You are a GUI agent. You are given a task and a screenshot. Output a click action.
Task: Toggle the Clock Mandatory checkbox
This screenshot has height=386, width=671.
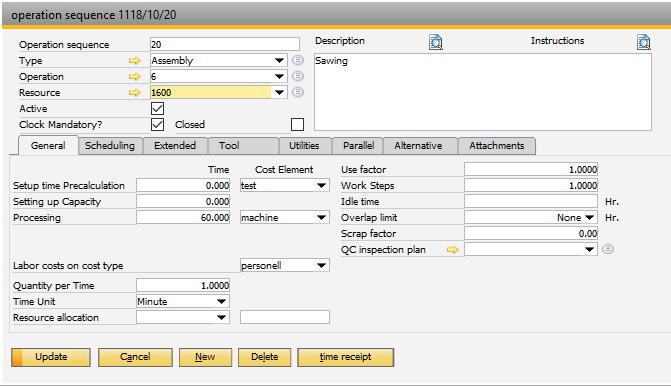click(x=157, y=125)
